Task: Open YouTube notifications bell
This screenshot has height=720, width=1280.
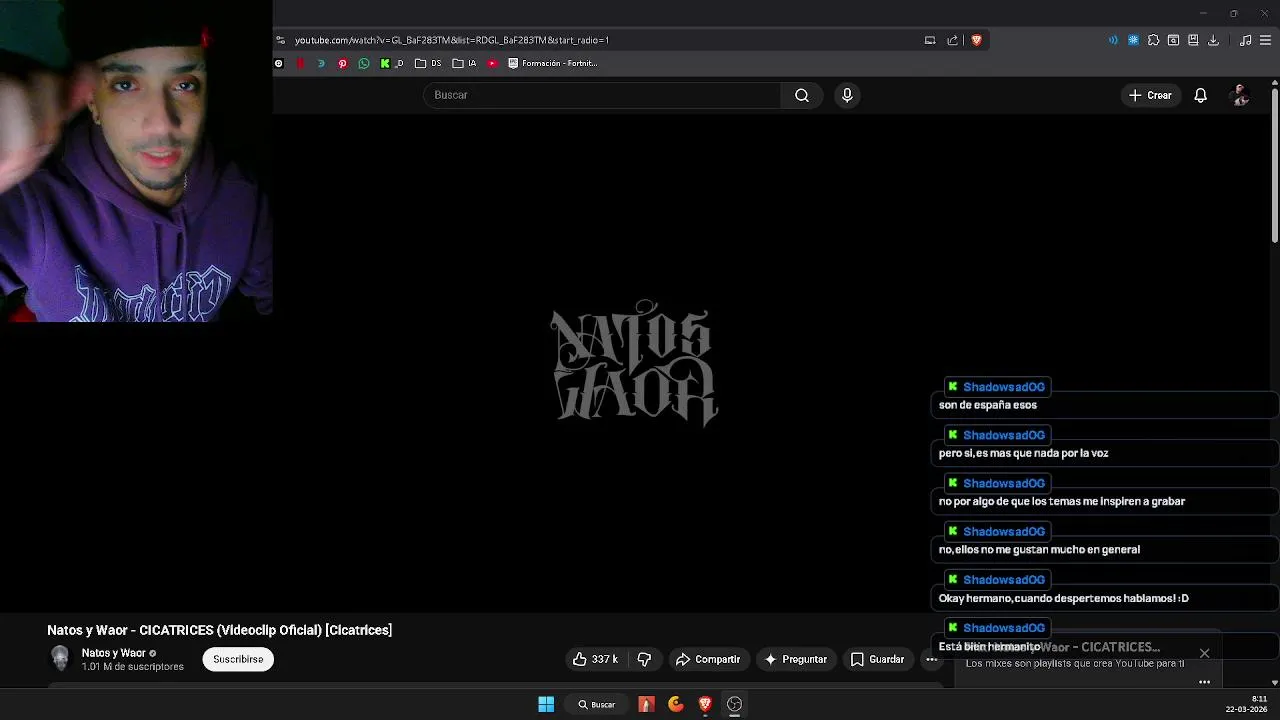Action: pos(1200,95)
